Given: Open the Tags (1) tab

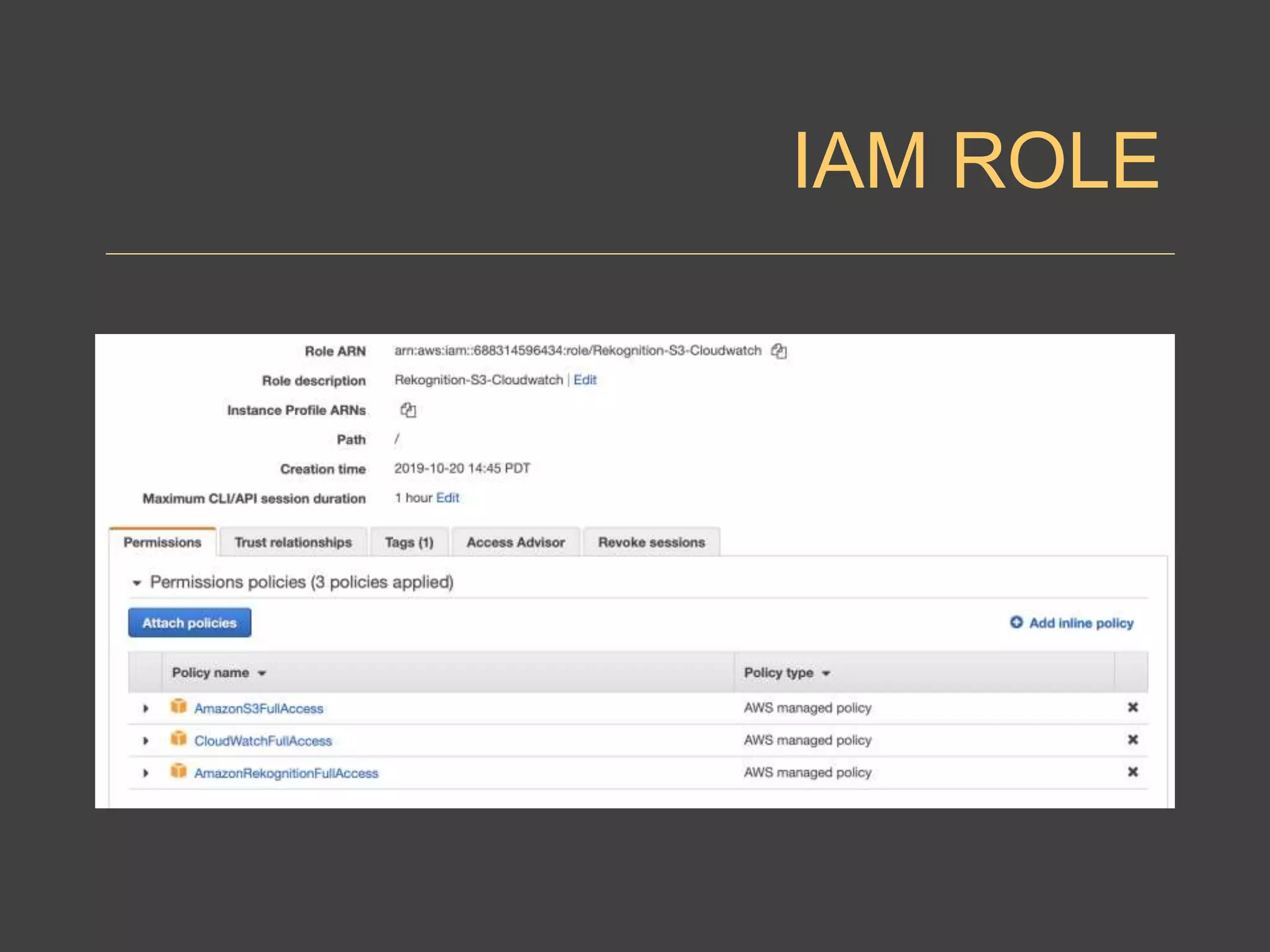Looking at the screenshot, I should (409, 542).
